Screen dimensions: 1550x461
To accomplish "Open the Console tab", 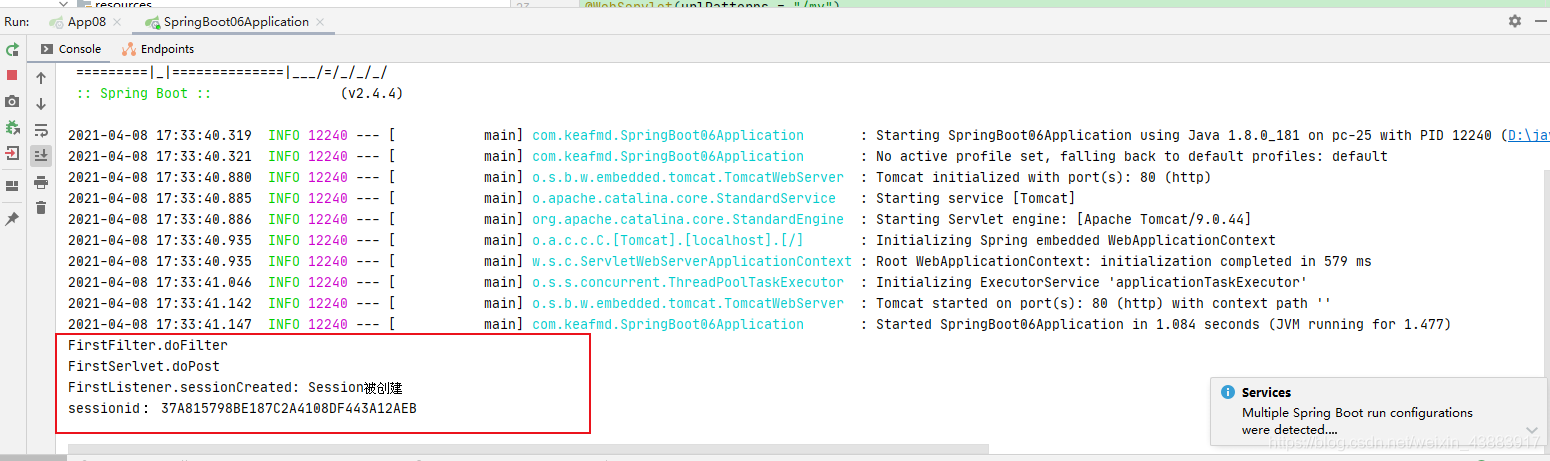I will coord(71,49).
